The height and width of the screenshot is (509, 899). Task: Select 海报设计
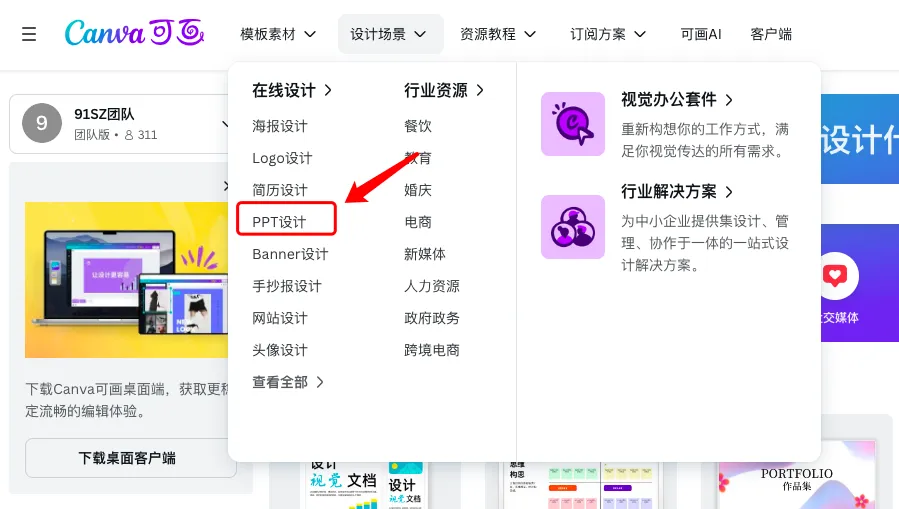pyautogui.click(x=280, y=126)
